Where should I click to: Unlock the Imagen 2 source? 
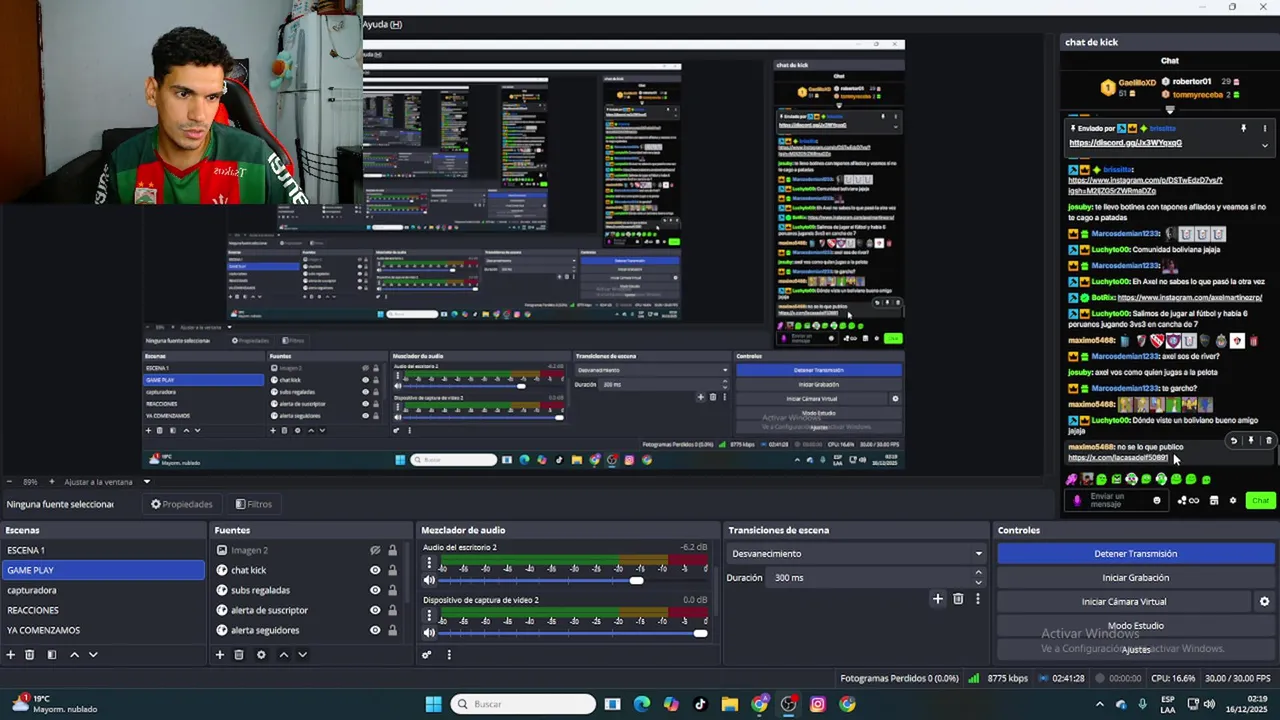click(x=392, y=550)
